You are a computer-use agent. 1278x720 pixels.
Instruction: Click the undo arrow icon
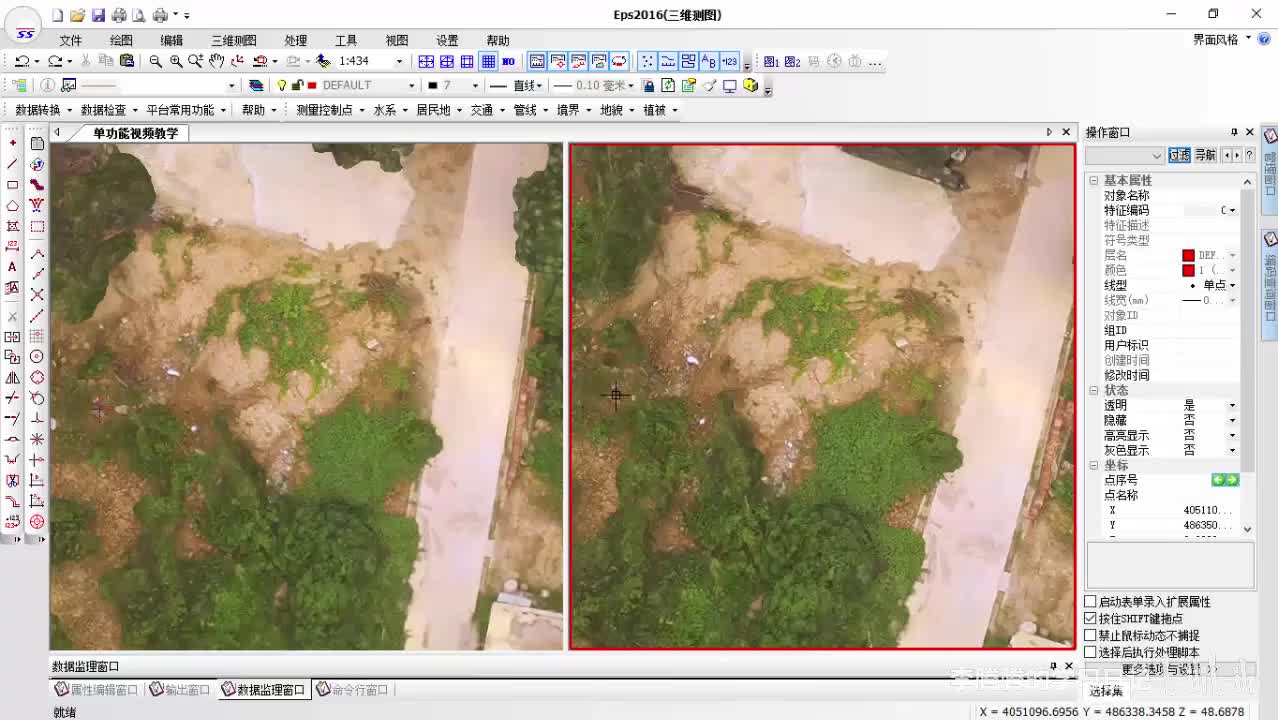pos(21,61)
